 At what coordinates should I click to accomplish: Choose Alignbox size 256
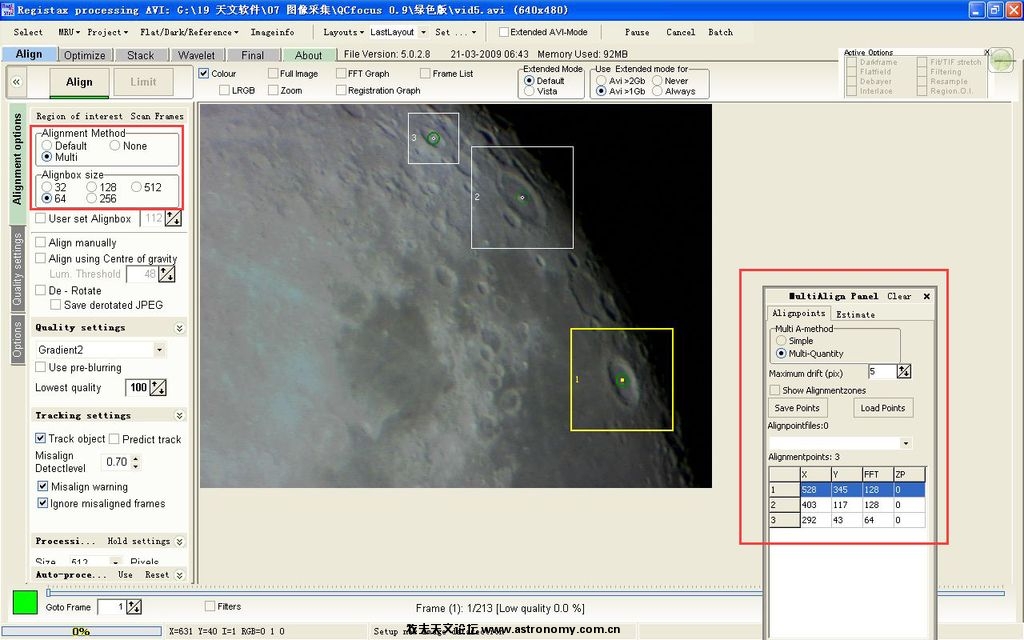(x=91, y=199)
